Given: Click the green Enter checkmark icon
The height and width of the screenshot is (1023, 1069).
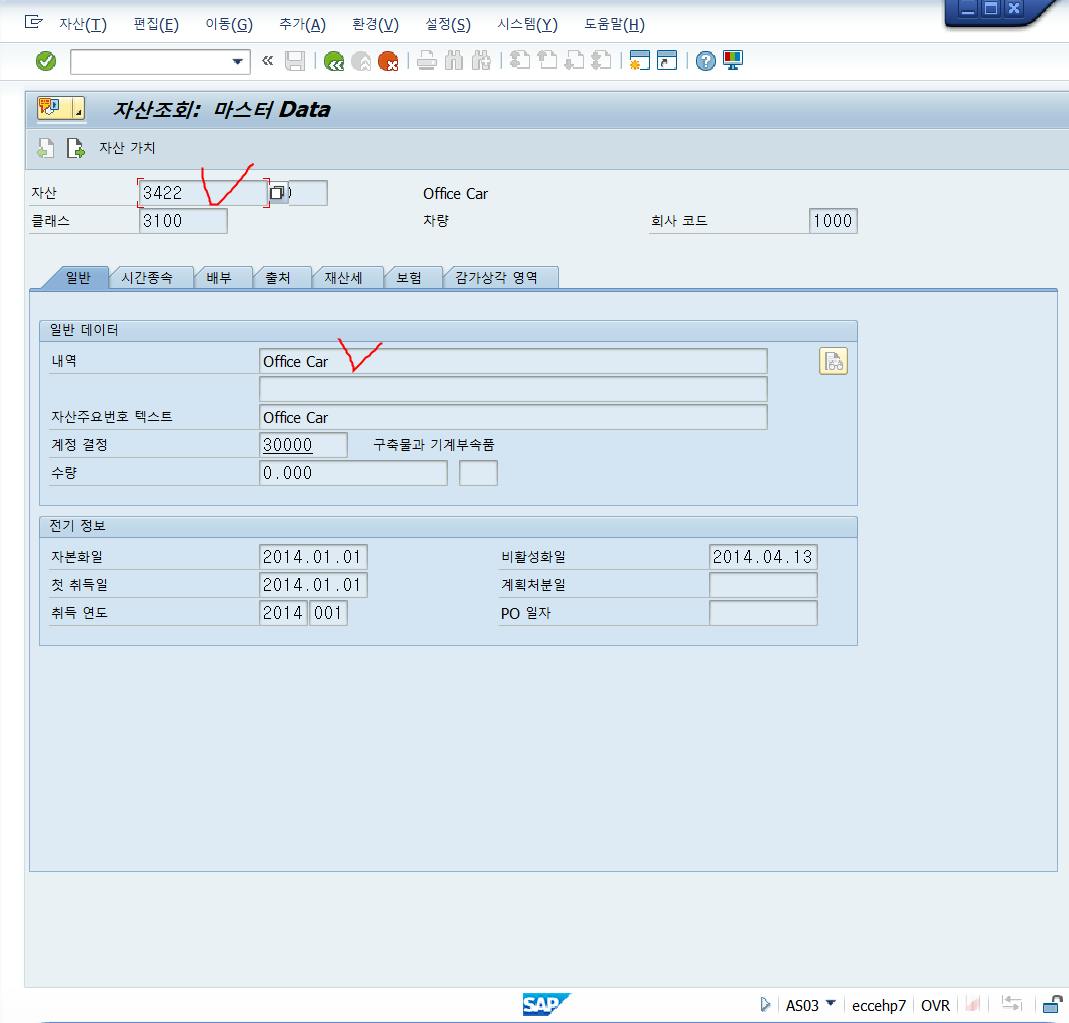Looking at the screenshot, I should [x=46, y=61].
